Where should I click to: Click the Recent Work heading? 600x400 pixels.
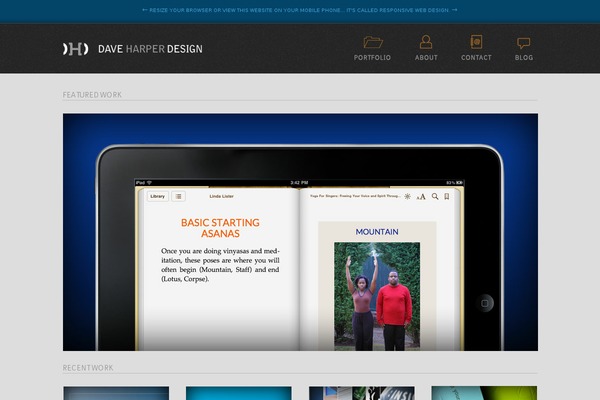tap(88, 368)
